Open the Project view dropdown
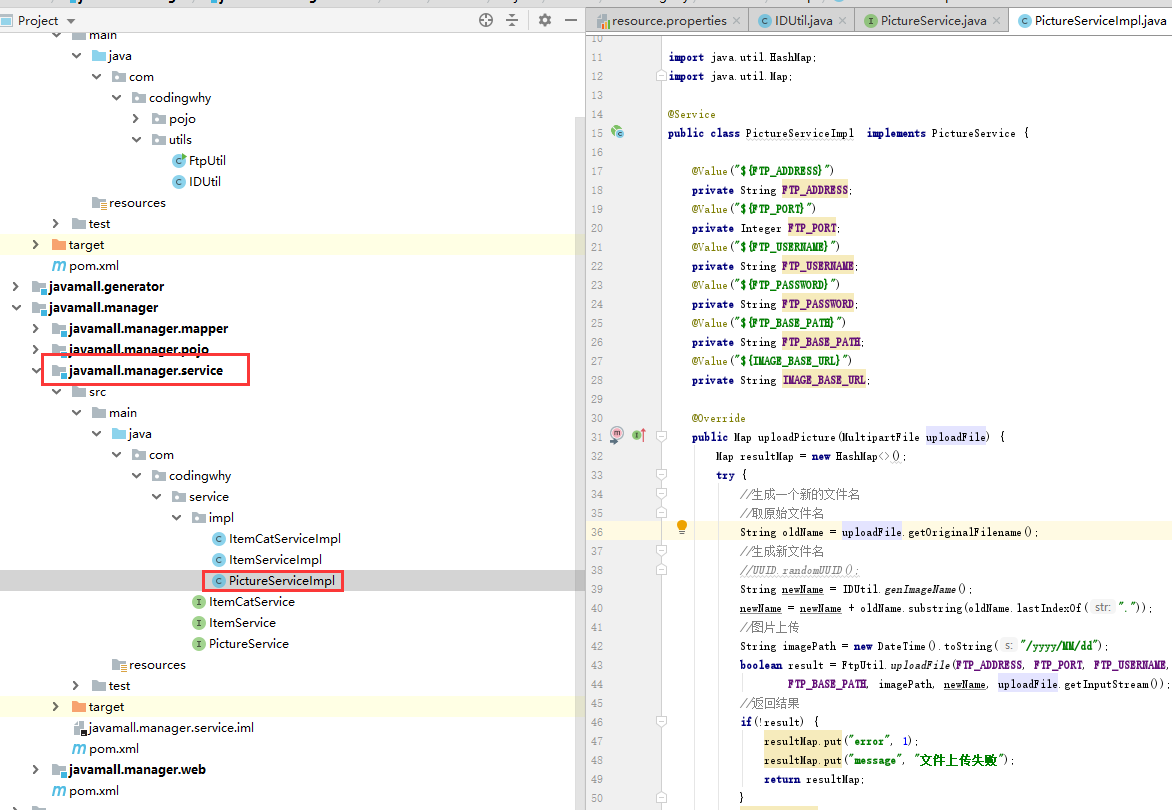The image size is (1172, 810). pyautogui.click(x=71, y=20)
